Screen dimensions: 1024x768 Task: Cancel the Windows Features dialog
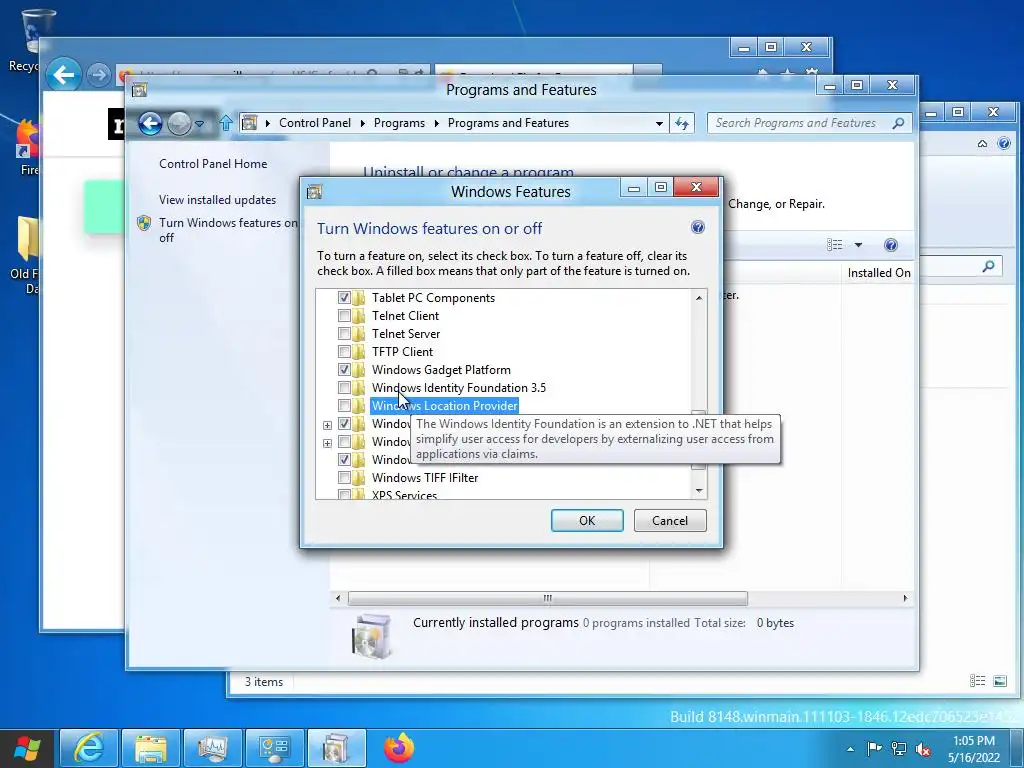669,520
